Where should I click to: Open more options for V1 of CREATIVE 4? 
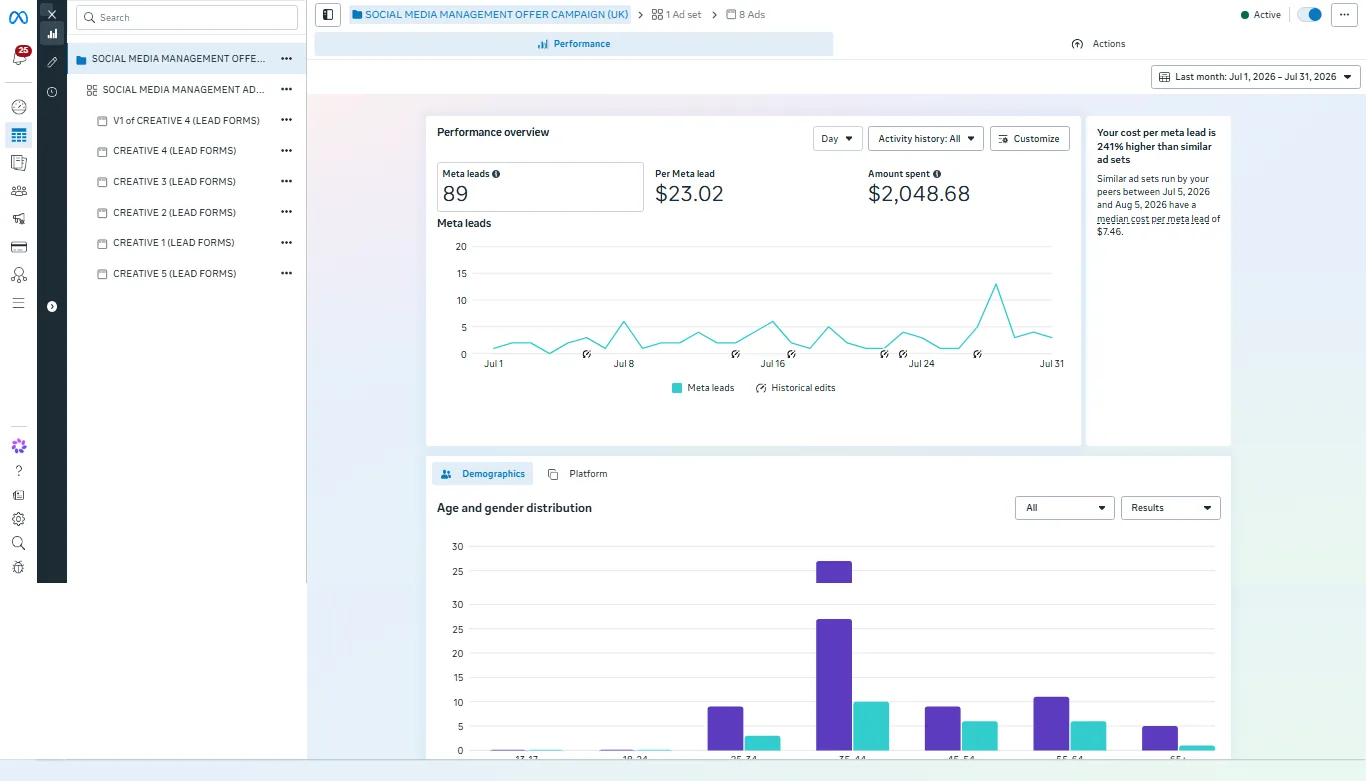[x=287, y=120]
